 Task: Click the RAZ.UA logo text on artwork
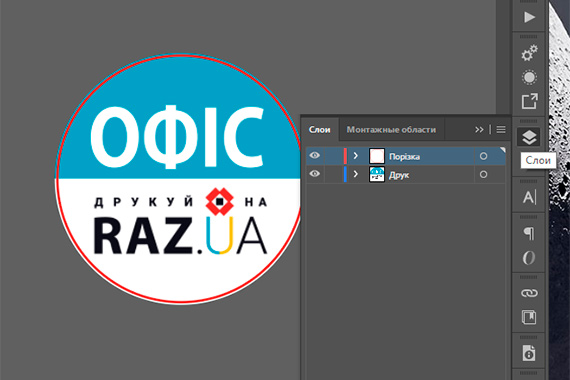(181, 236)
